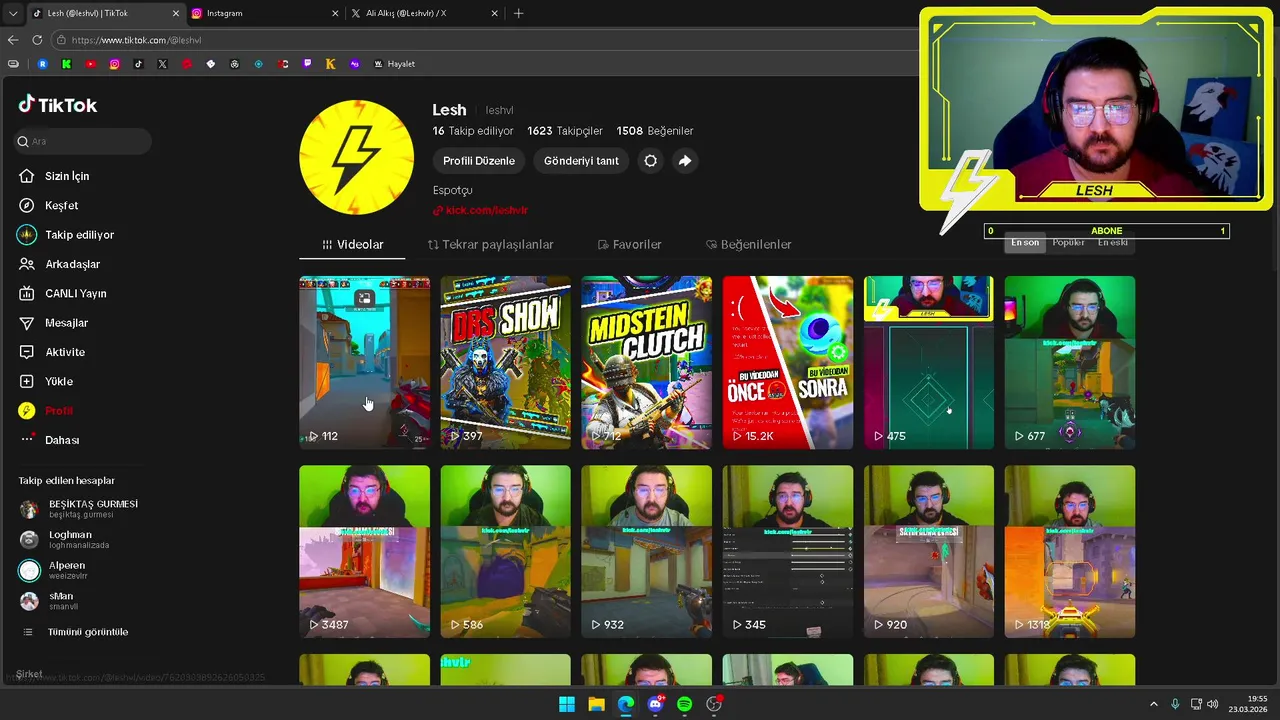This screenshot has width=1280, height=720.
Task: Click the yellow lightning profile avatar
Action: click(356, 157)
